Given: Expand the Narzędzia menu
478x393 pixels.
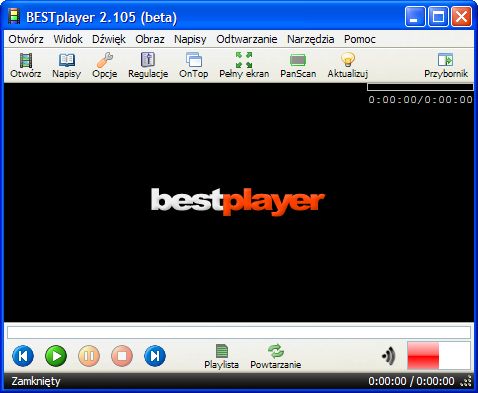Looking at the screenshot, I should point(311,39).
